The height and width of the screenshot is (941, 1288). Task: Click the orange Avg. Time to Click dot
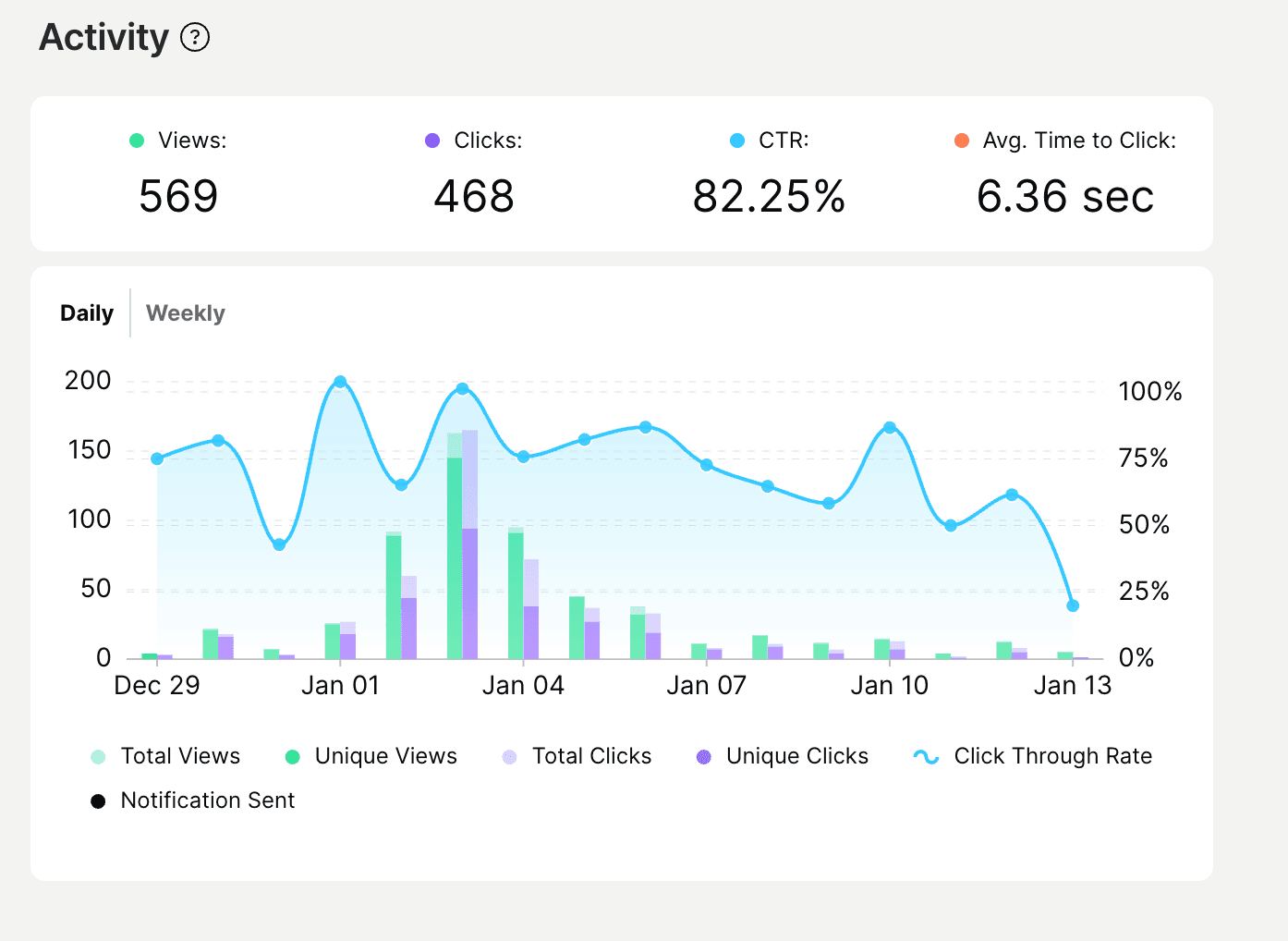click(x=962, y=141)
